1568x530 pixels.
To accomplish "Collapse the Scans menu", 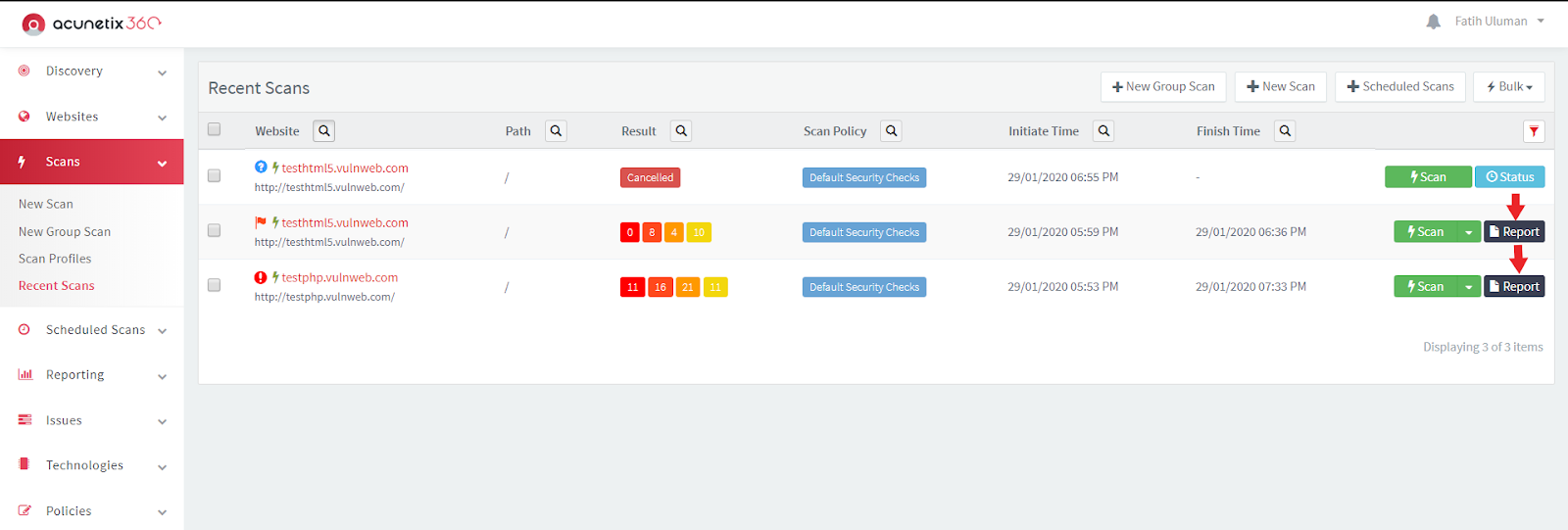I will 162,164.
